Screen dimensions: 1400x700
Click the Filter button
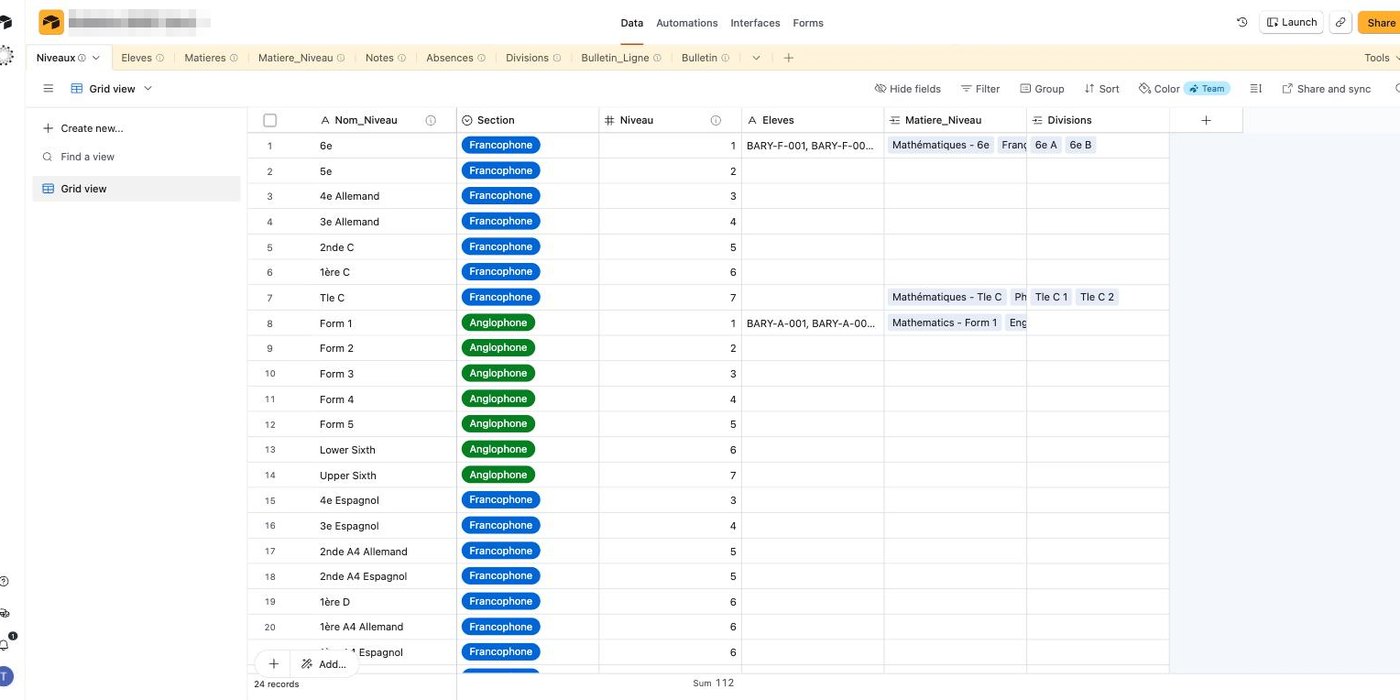tap(980, 89)
